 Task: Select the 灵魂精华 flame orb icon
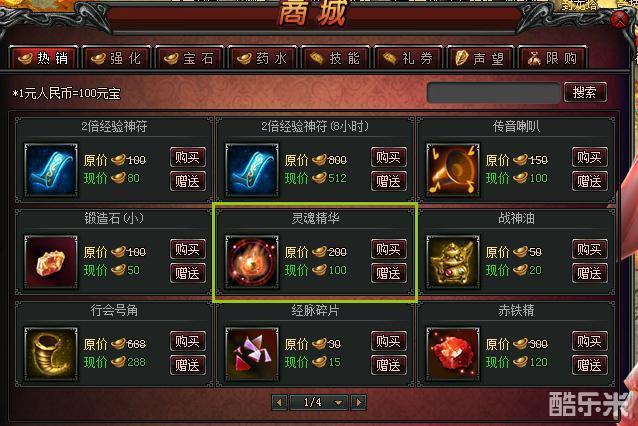pos(252,262)
